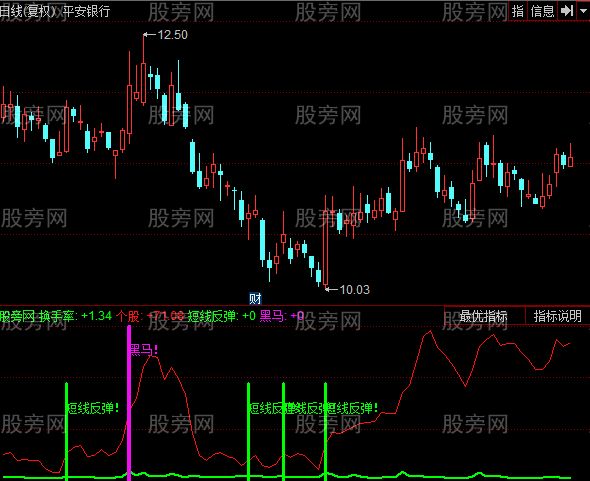
Task: Open the 指标说明 button
Action: [557, 316]
